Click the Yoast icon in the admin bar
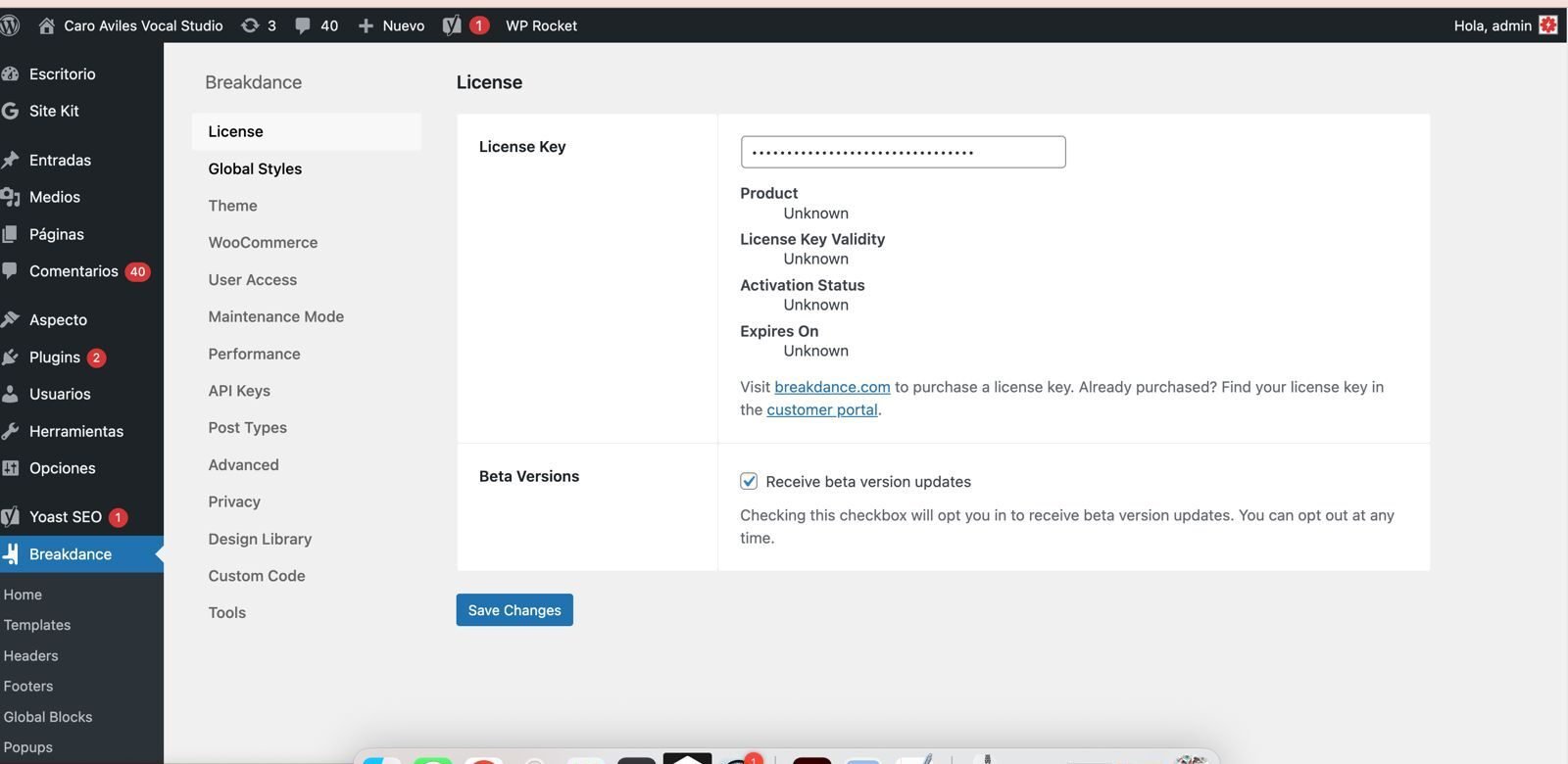 [x=452, y=25]
